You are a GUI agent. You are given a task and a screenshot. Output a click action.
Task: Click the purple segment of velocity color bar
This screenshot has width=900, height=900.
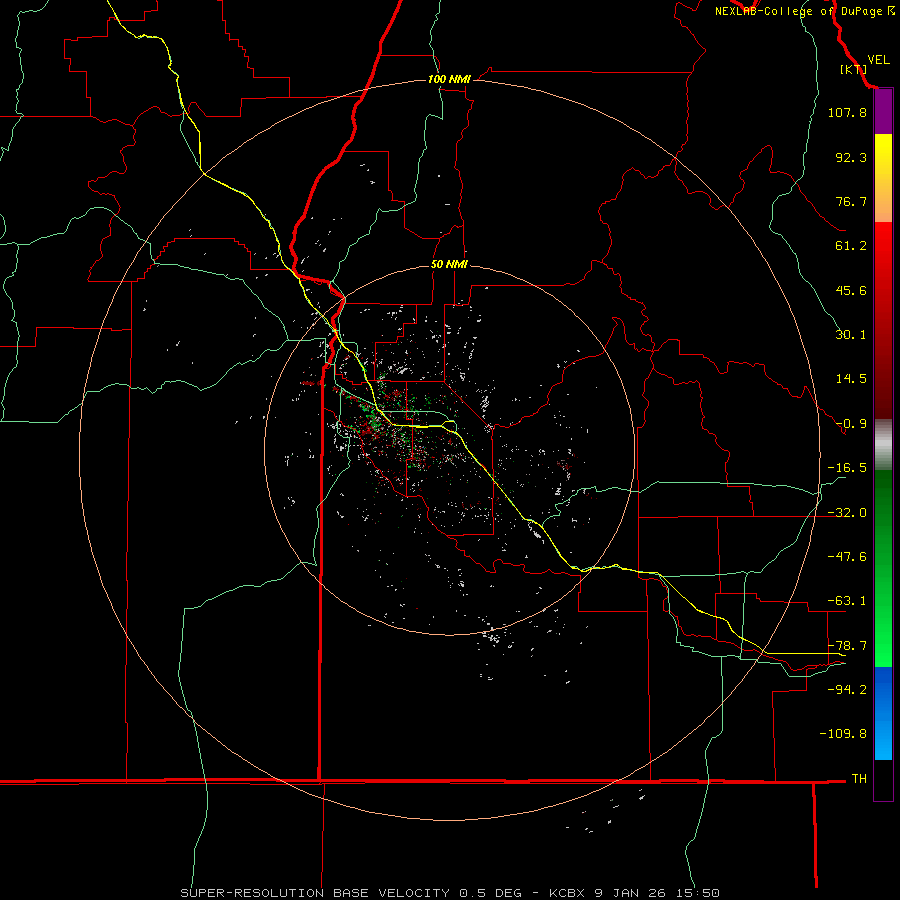883,111
